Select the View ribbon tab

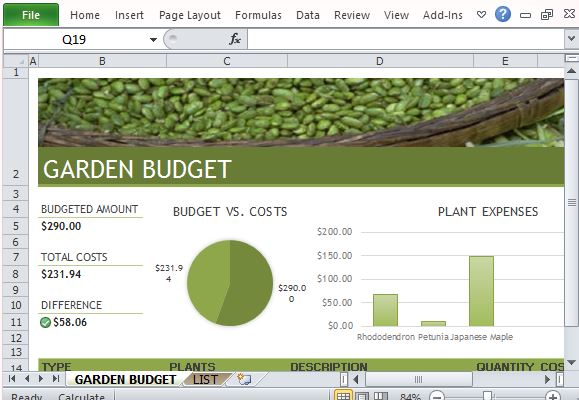pos(396,15)
